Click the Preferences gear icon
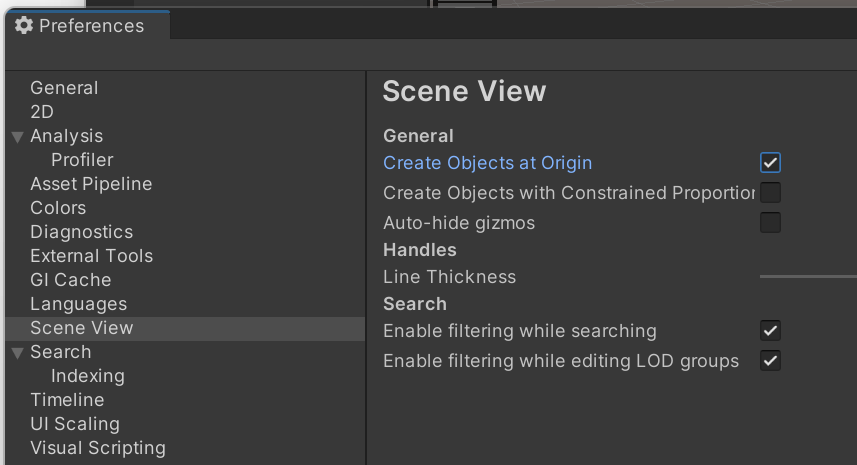Image resolution: width=857 pixels, height=465 pixels. [x=24, y=26]
